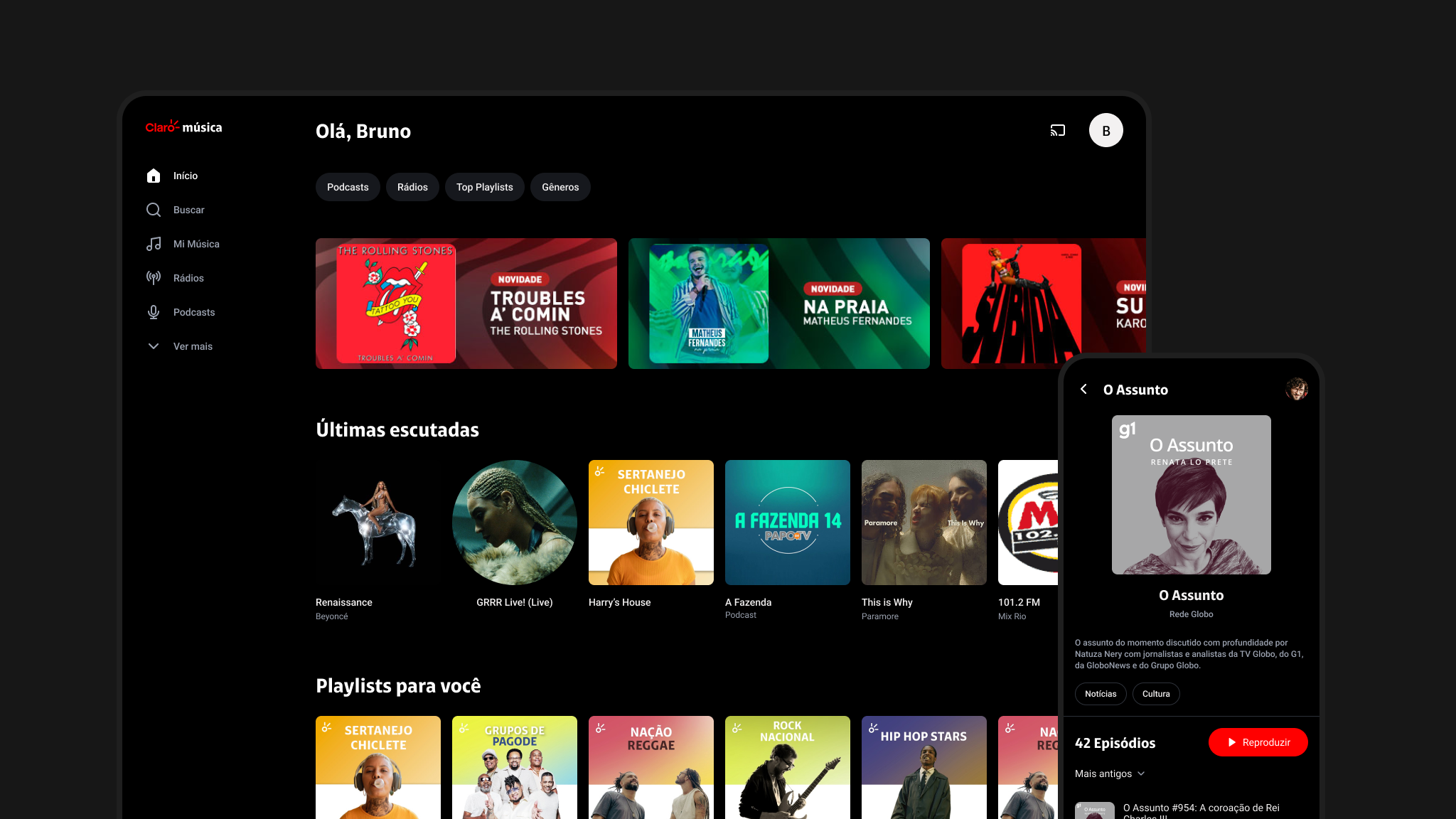Click the GRRR Live! (Live) title
1456x819 pixels.
515,602
